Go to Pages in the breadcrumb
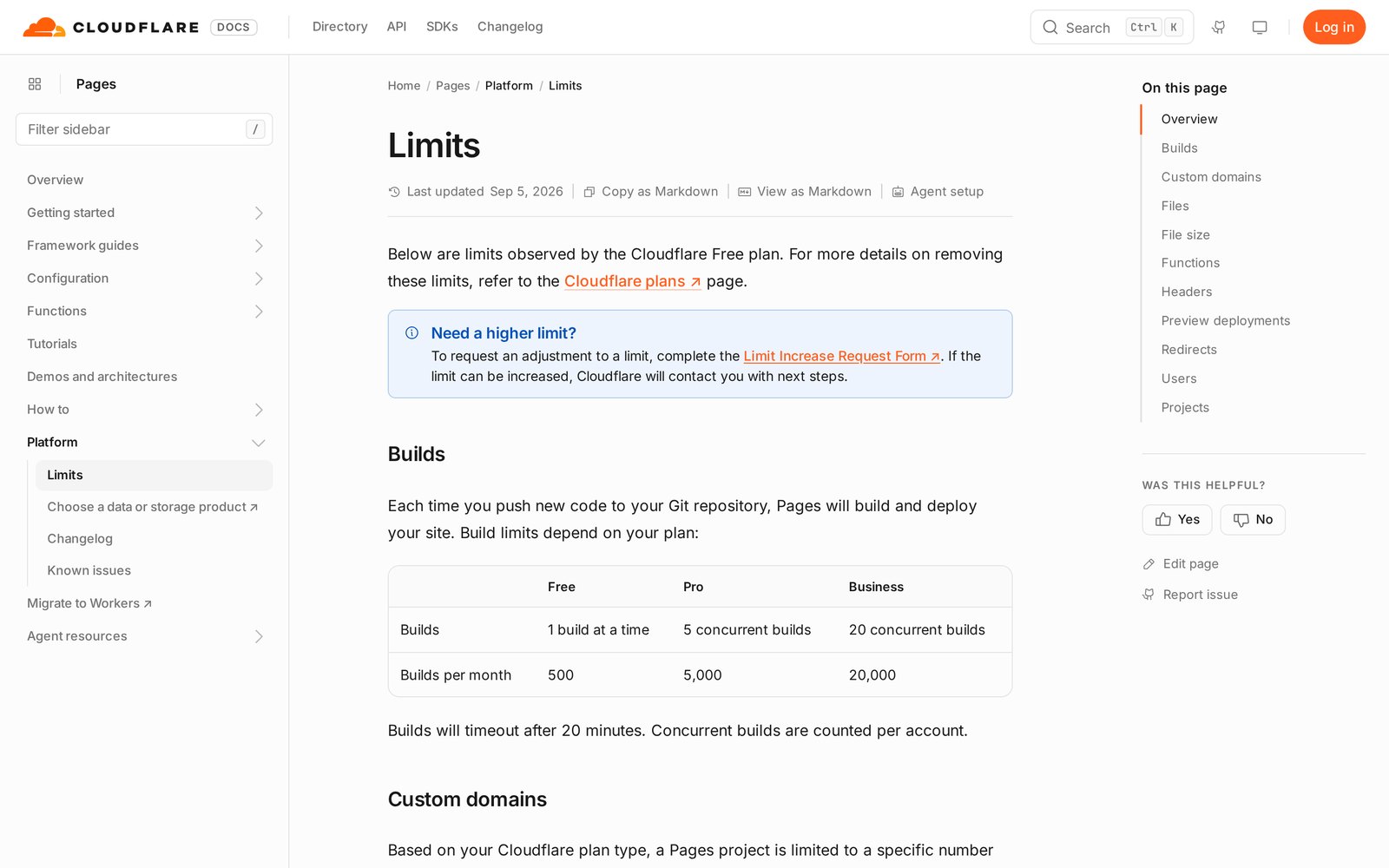Image resolution: width=1389 pixels, height=868 pixels. coord(453,86)
